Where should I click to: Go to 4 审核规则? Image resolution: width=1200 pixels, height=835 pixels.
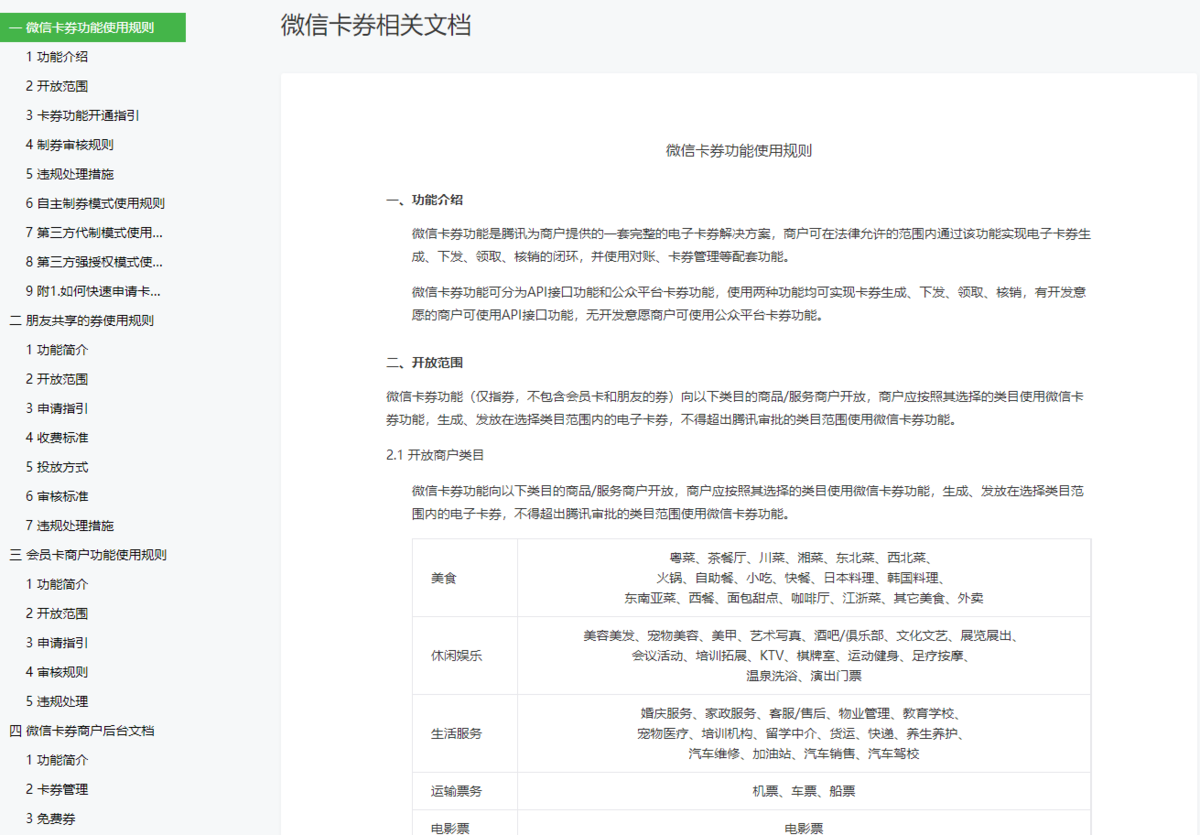click(57, 672)
